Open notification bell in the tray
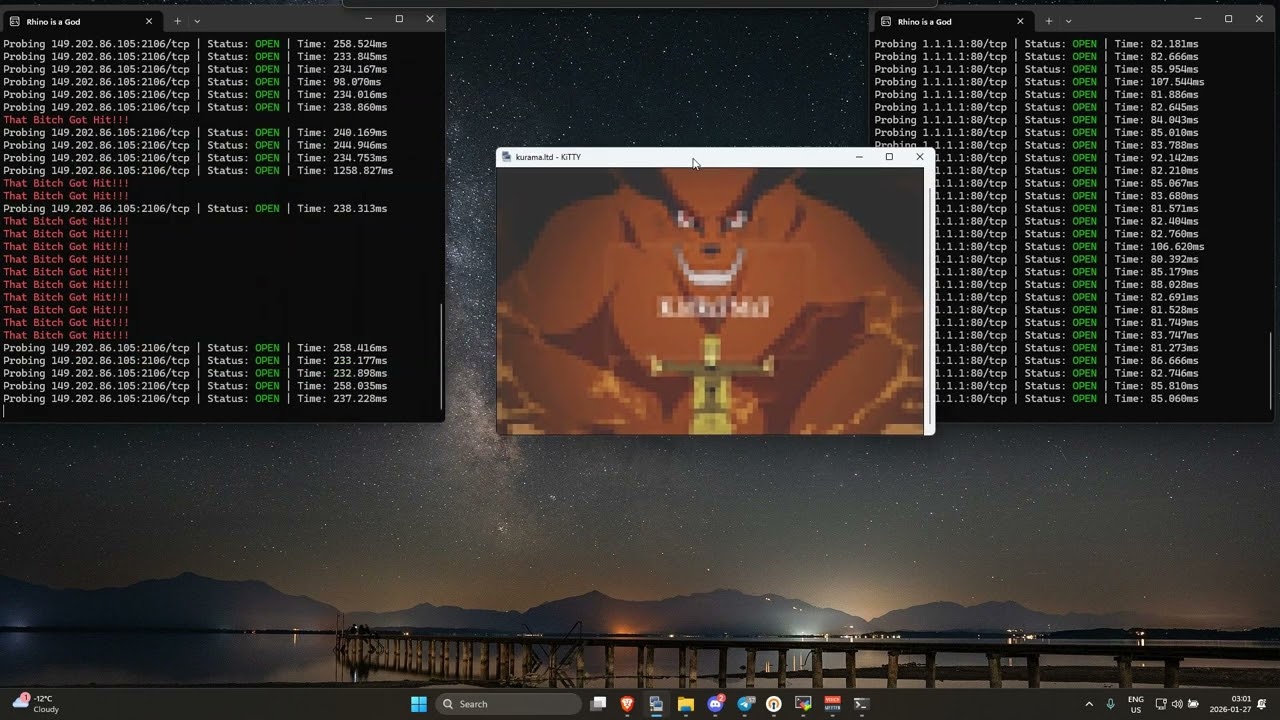This screenshot has width=1280, height=720. [x=1263, y=704]
